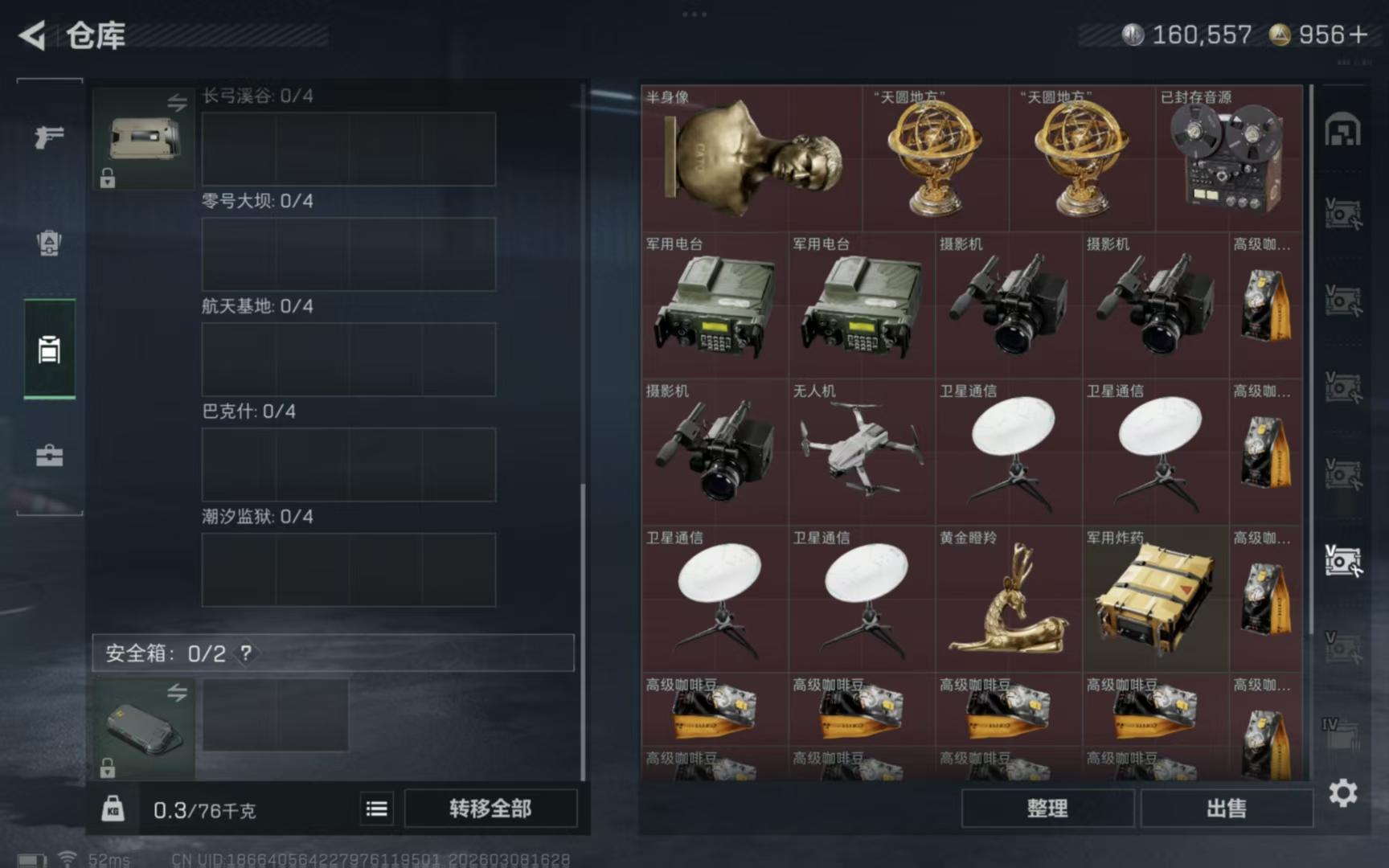The height and width of the screenshot is (868, 1389).
Task: Select the 黄金瞪羚 golden gazelle item
Action: 1008,599
